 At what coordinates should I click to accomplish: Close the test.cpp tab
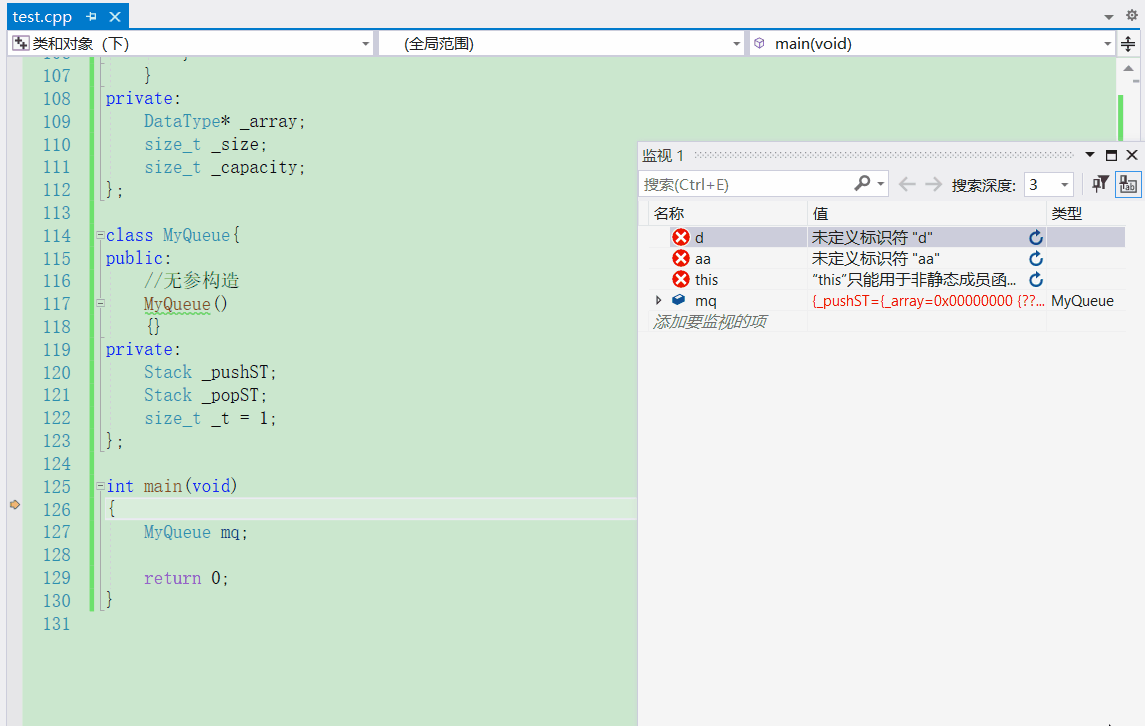[115, 16]
